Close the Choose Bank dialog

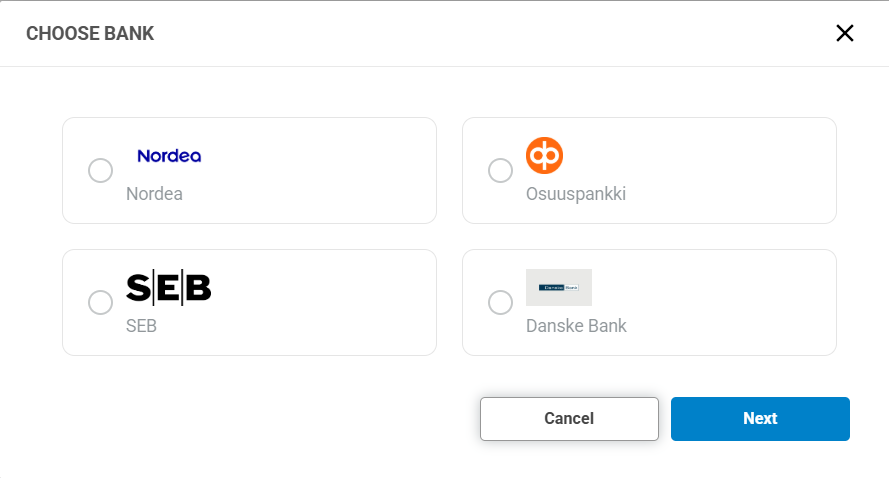pyautogui.click(x=845, y=33)
